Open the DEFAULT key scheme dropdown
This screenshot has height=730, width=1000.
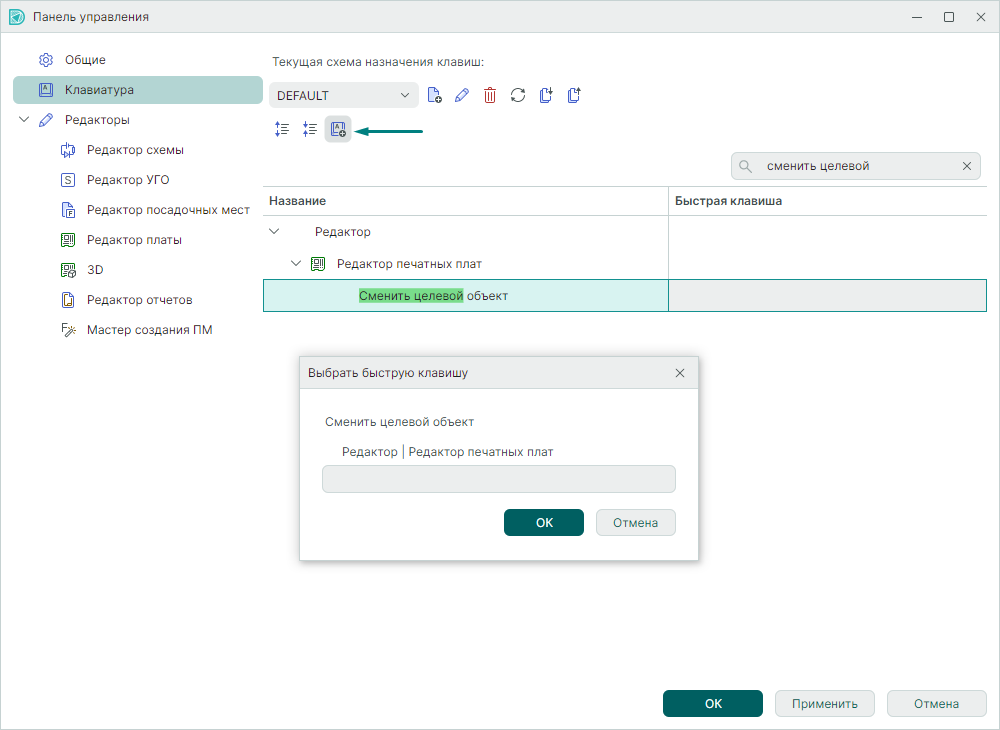[x=343, y=95]
